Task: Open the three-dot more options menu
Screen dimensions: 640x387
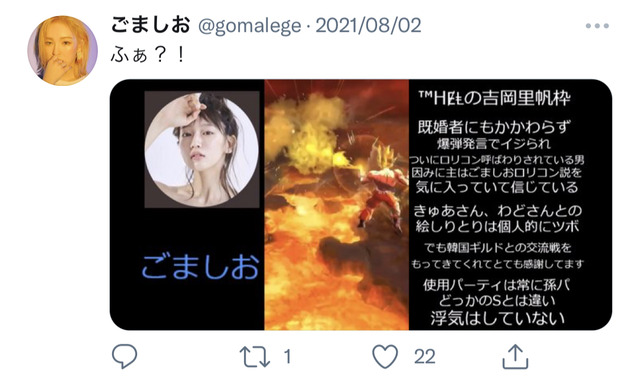Action: [x=597, y=26]
